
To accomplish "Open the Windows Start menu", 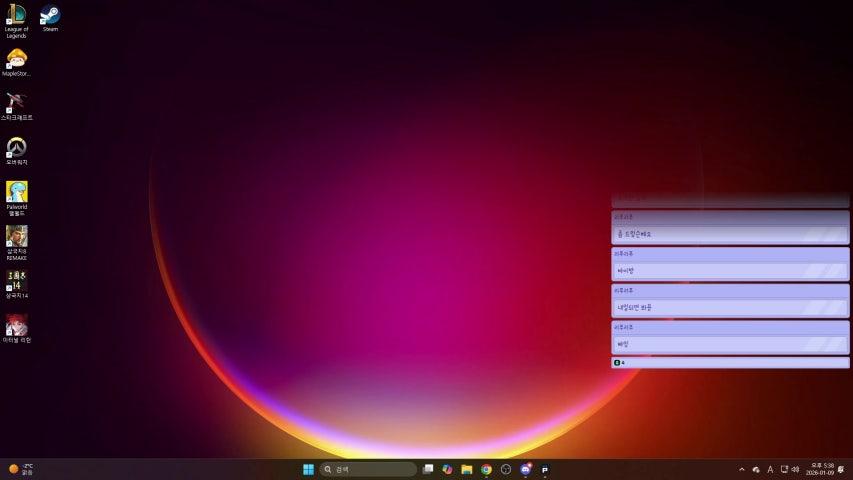I will click(308, 469).
